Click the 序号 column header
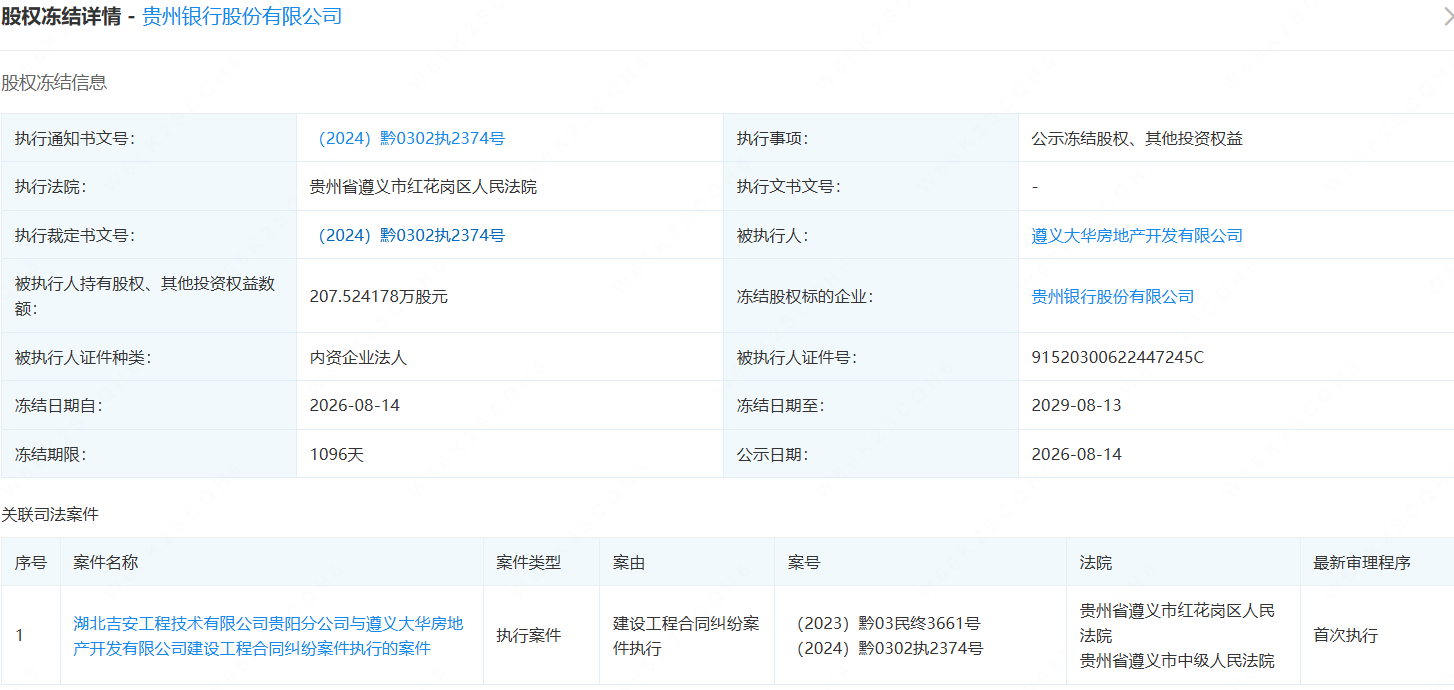1454x690 pixels. (31, 563)
